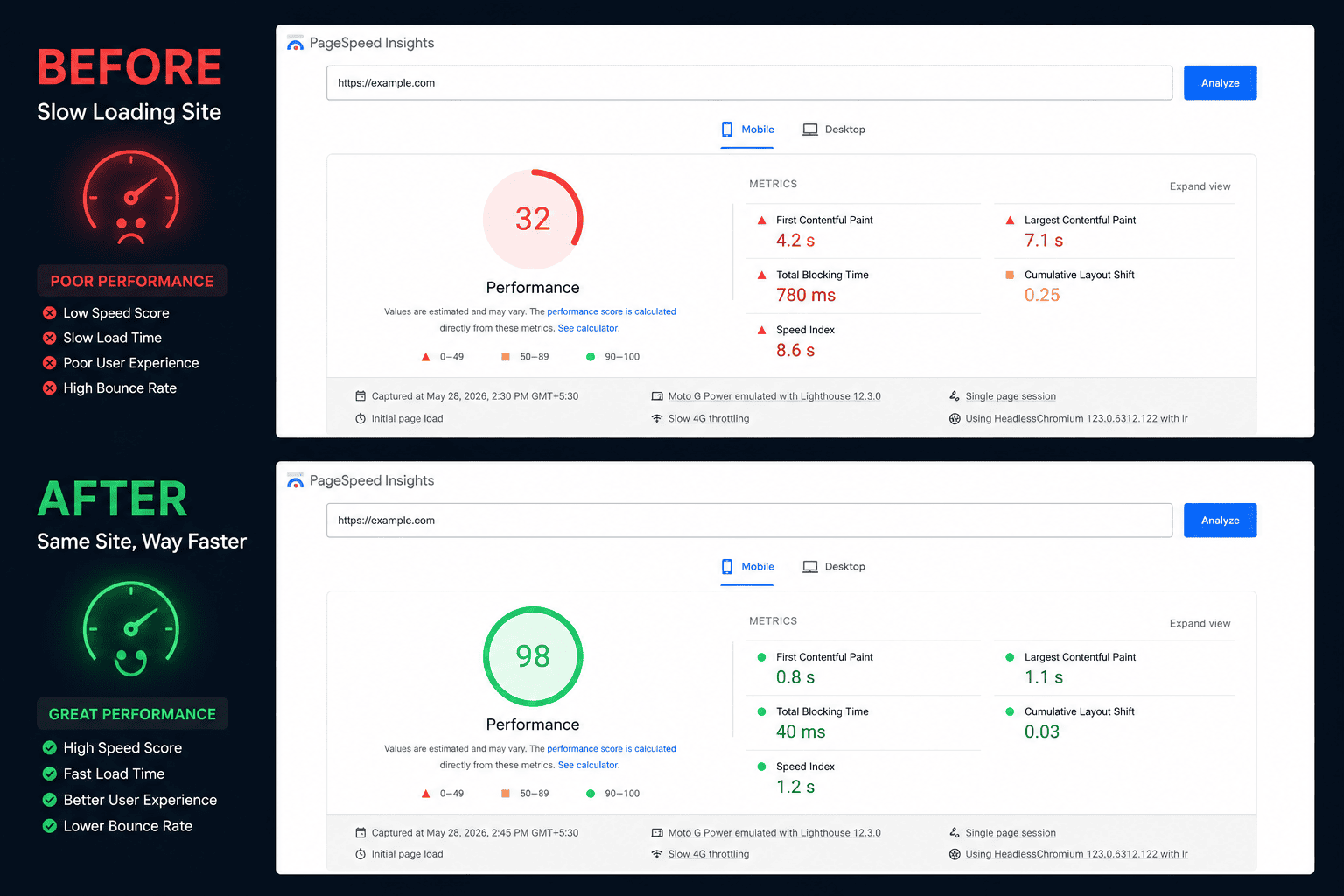
Task: Expand the metrics view in the Before panel
Action: (x=1200, y=186)
